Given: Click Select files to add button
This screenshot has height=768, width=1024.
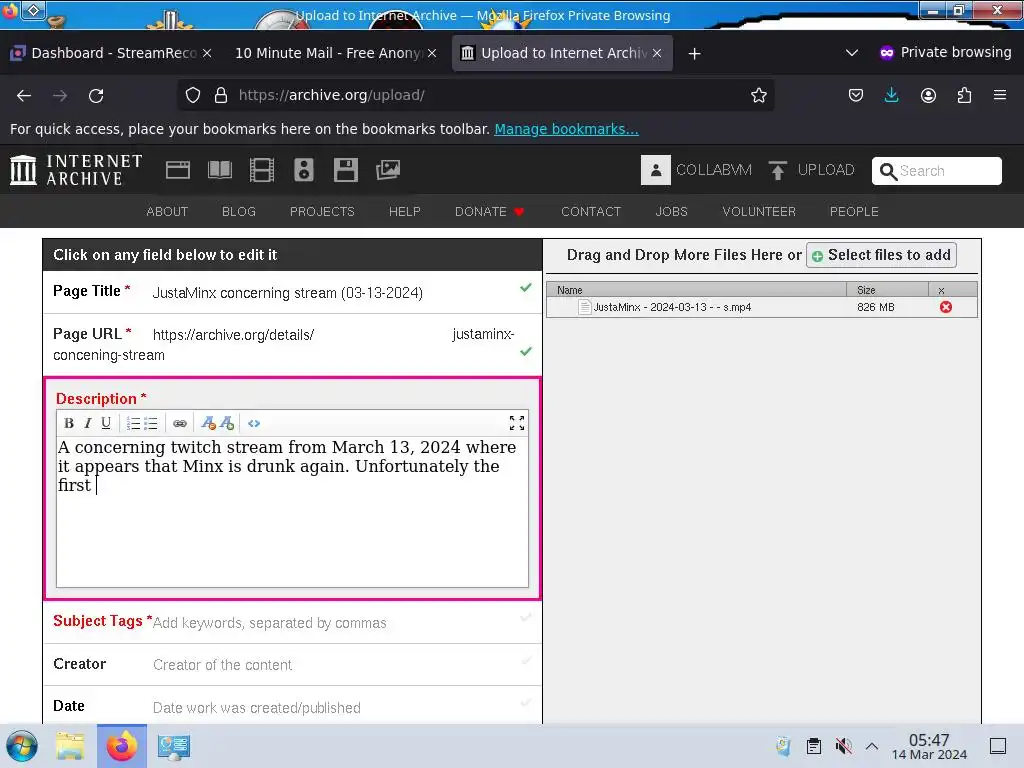Looking at the screenshot, I should pyautogui.click(x=882, y=255).
